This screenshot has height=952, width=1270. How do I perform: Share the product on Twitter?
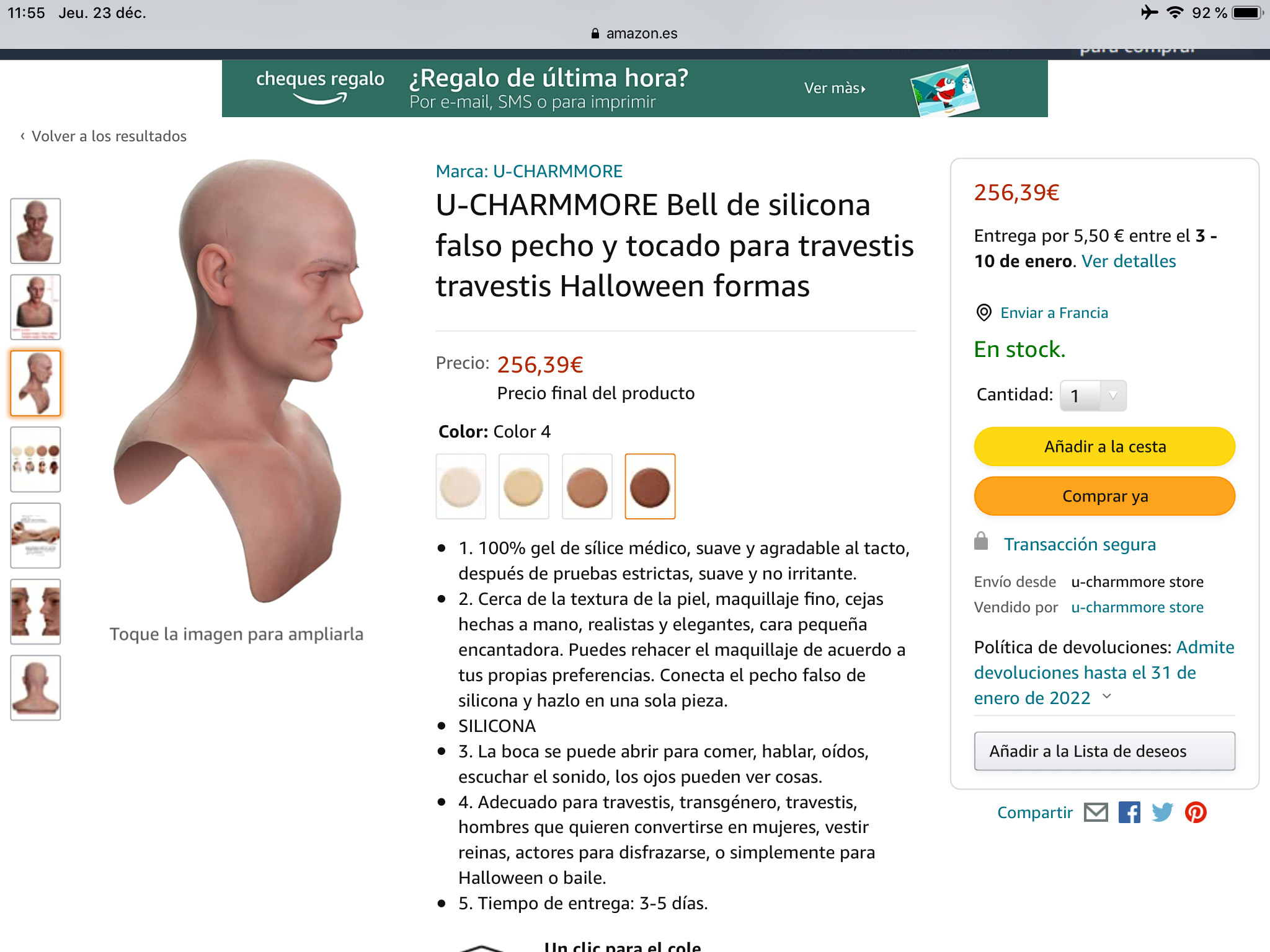[1162, 812]
